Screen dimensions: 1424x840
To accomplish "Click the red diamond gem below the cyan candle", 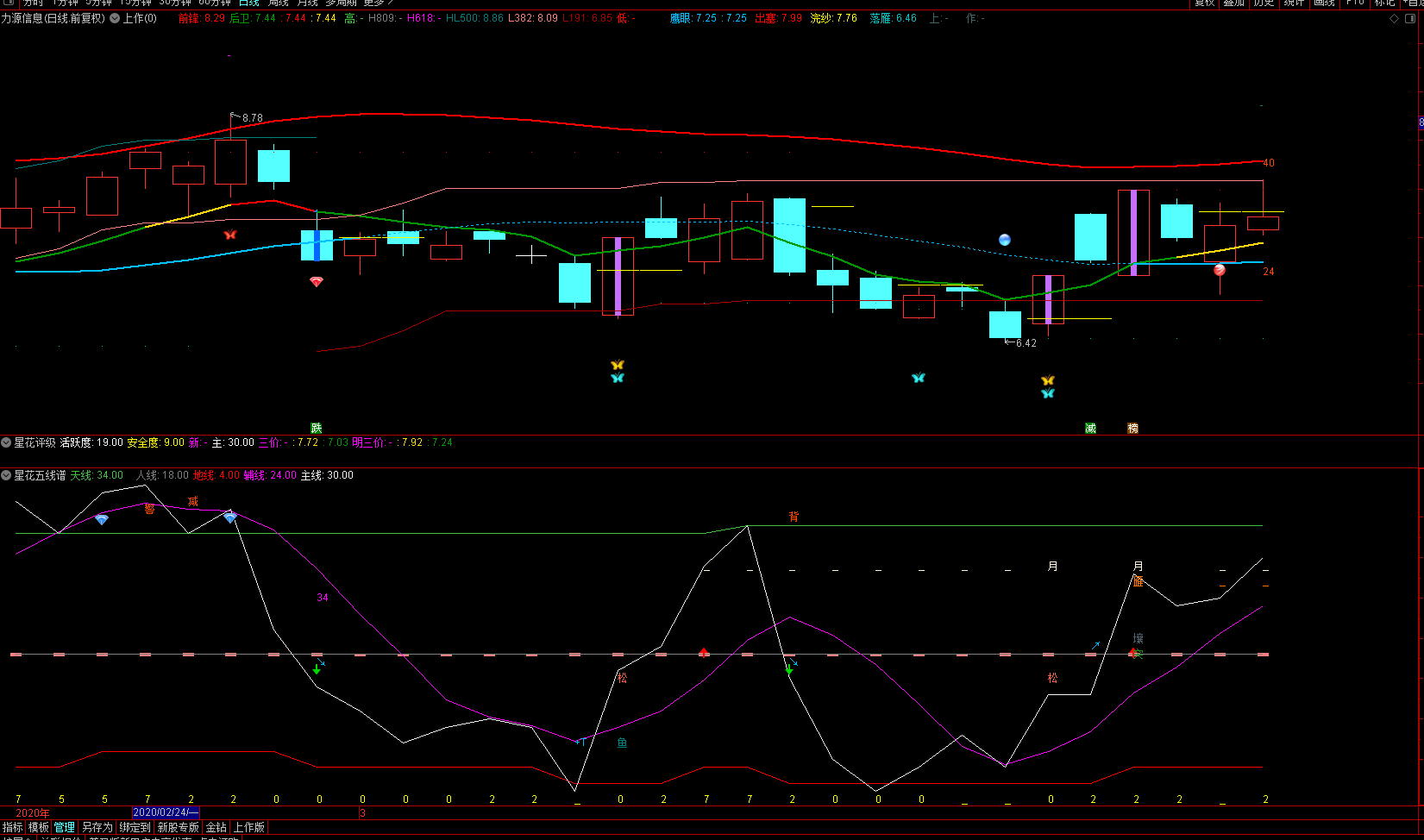I will point(317,282).
